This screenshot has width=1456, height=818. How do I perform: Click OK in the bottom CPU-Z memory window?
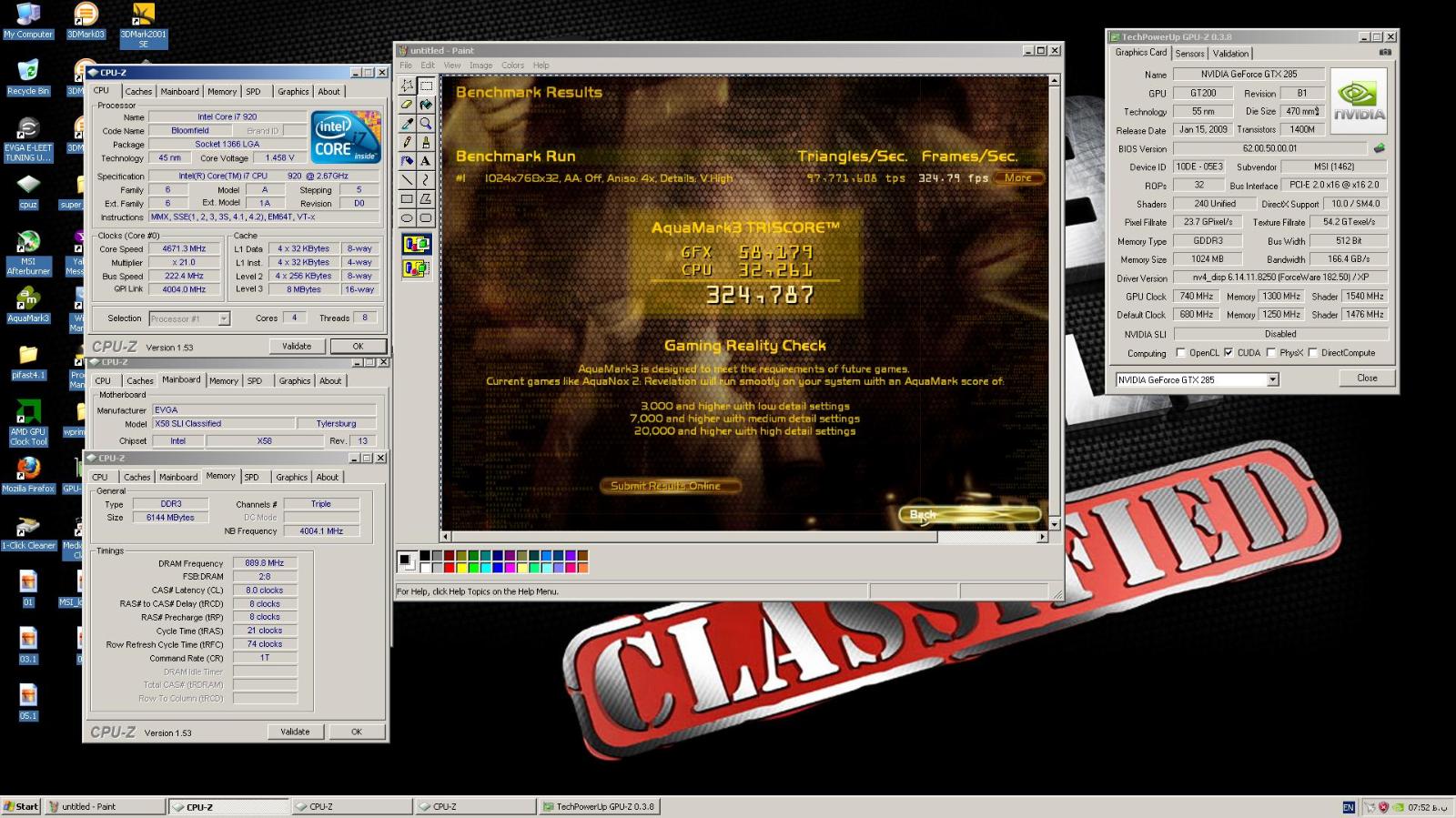[357, 732]
